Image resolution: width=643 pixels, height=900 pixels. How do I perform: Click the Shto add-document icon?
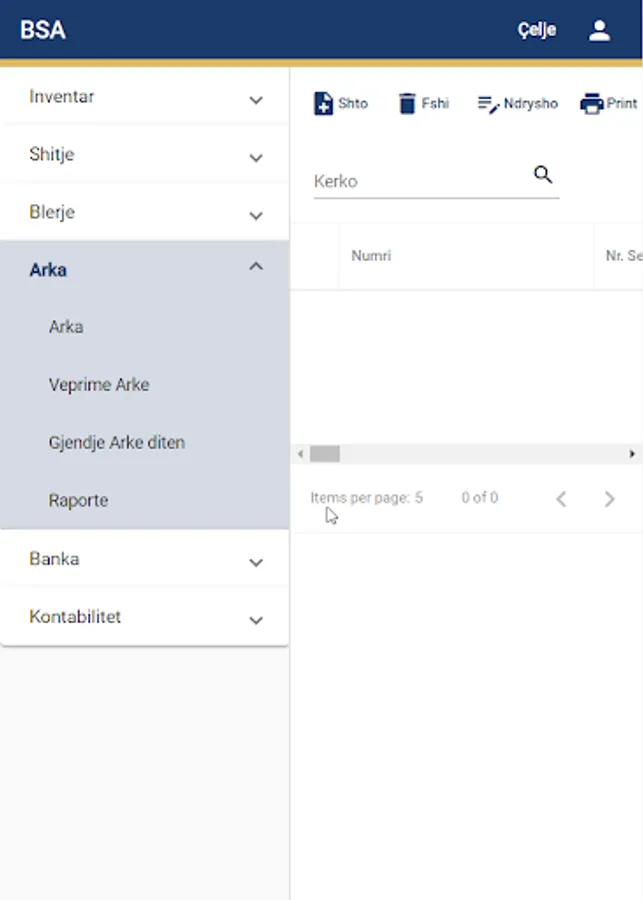pos(323,104)
